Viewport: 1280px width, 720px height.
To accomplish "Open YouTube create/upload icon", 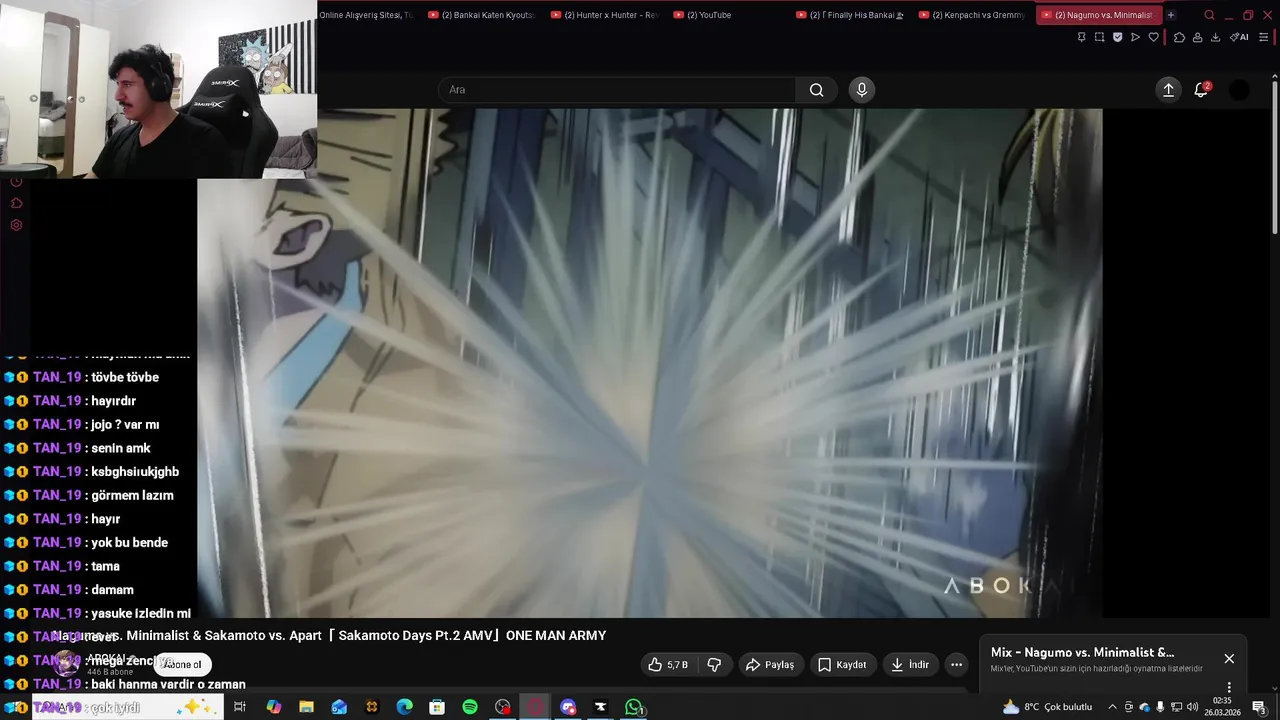I will (x=1168, y=90).
